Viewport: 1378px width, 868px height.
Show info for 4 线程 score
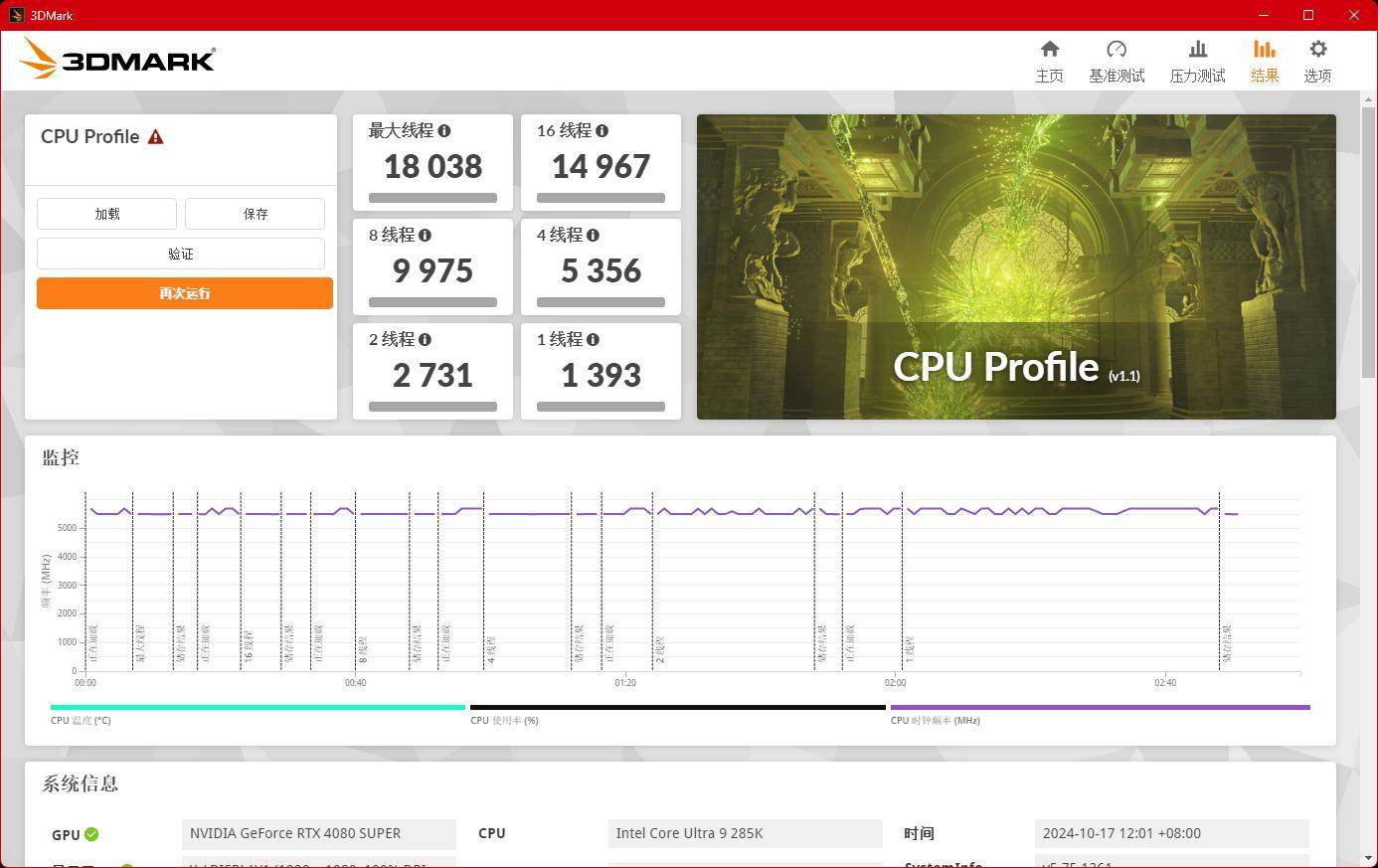(x=593, y=235)
